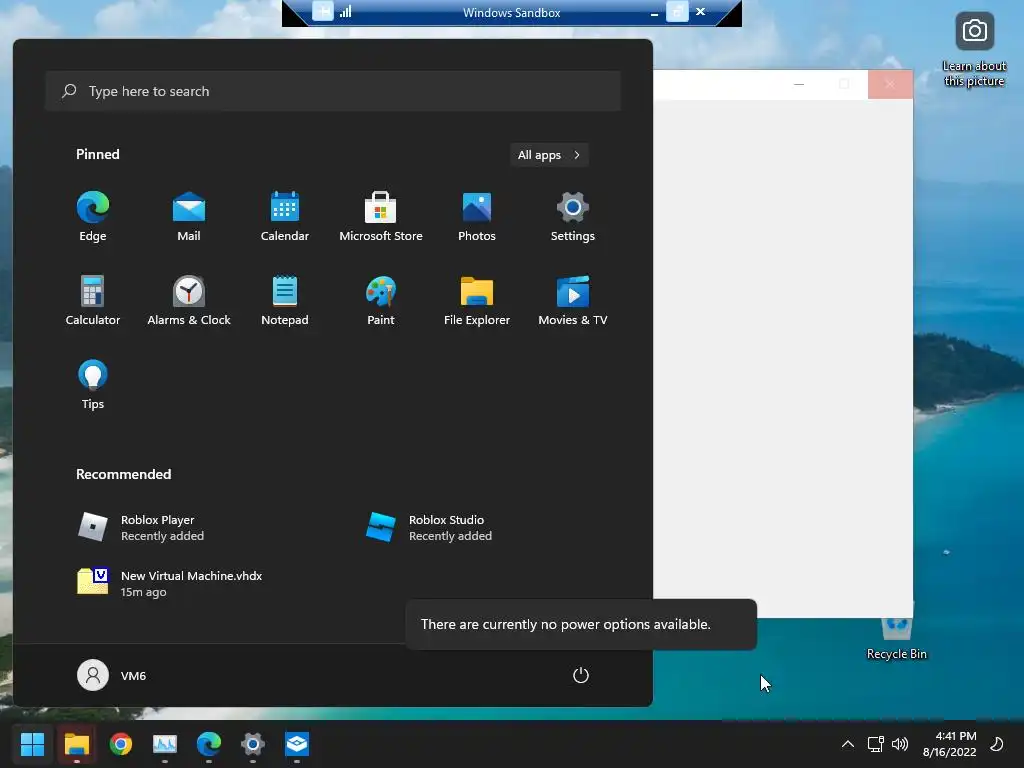Open Edge from the taskbar
The height and width of the screenshot is (768, 1024).
(x=209, y=744)
